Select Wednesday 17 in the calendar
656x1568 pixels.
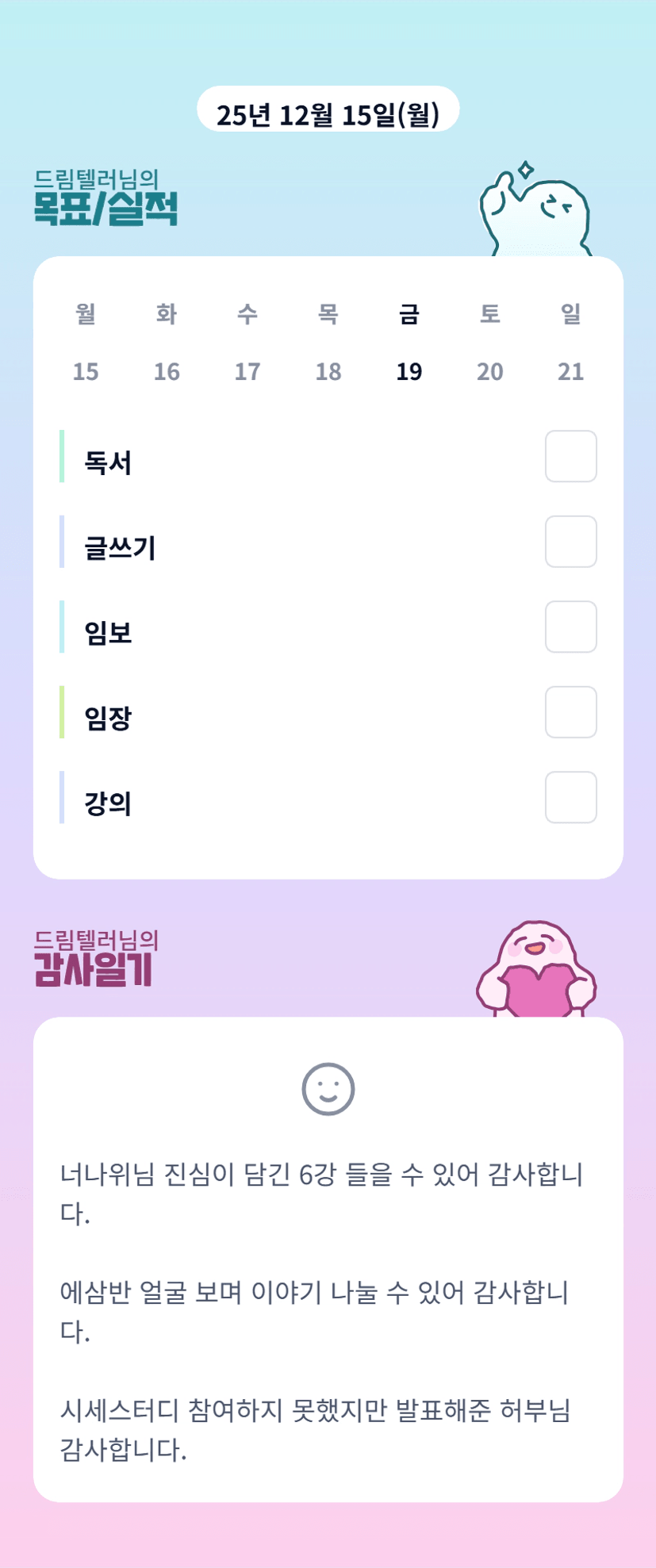click(247, 371)
